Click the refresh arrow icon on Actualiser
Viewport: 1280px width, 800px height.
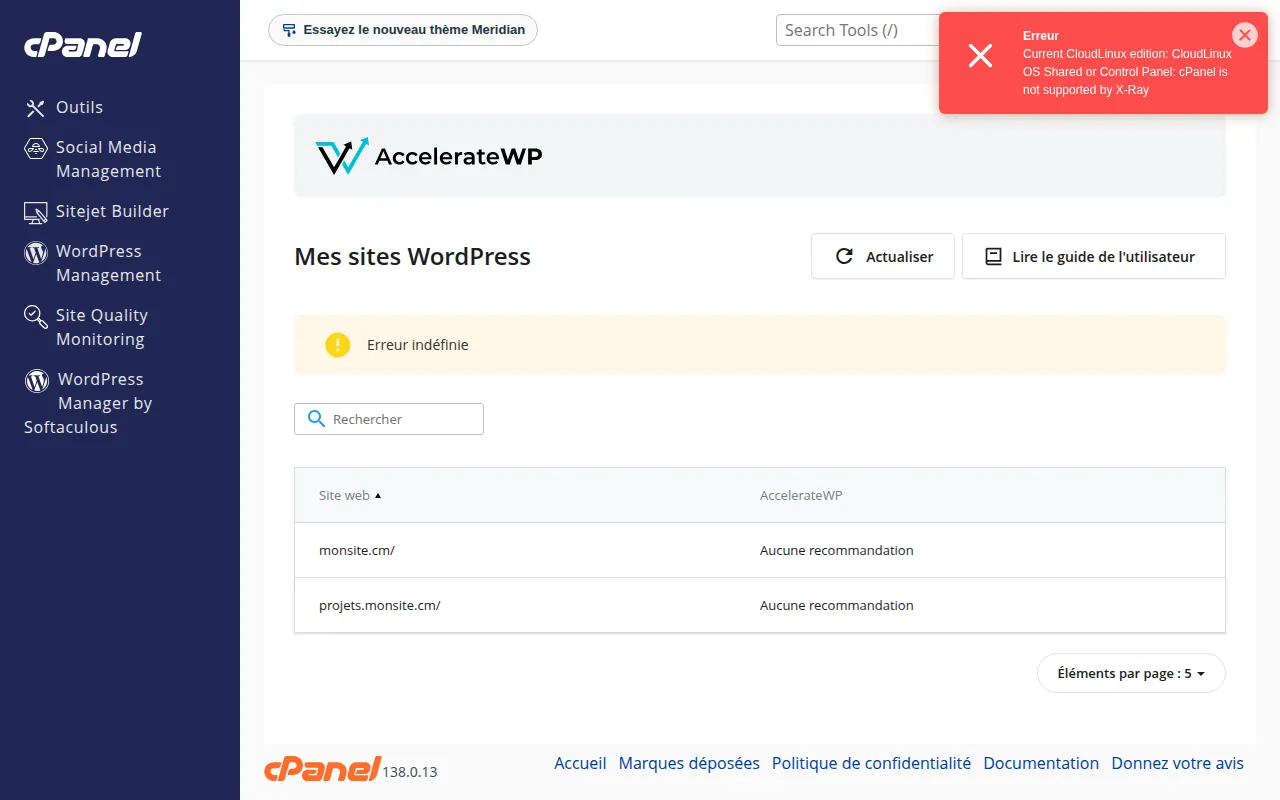click(x=845, y=257)
